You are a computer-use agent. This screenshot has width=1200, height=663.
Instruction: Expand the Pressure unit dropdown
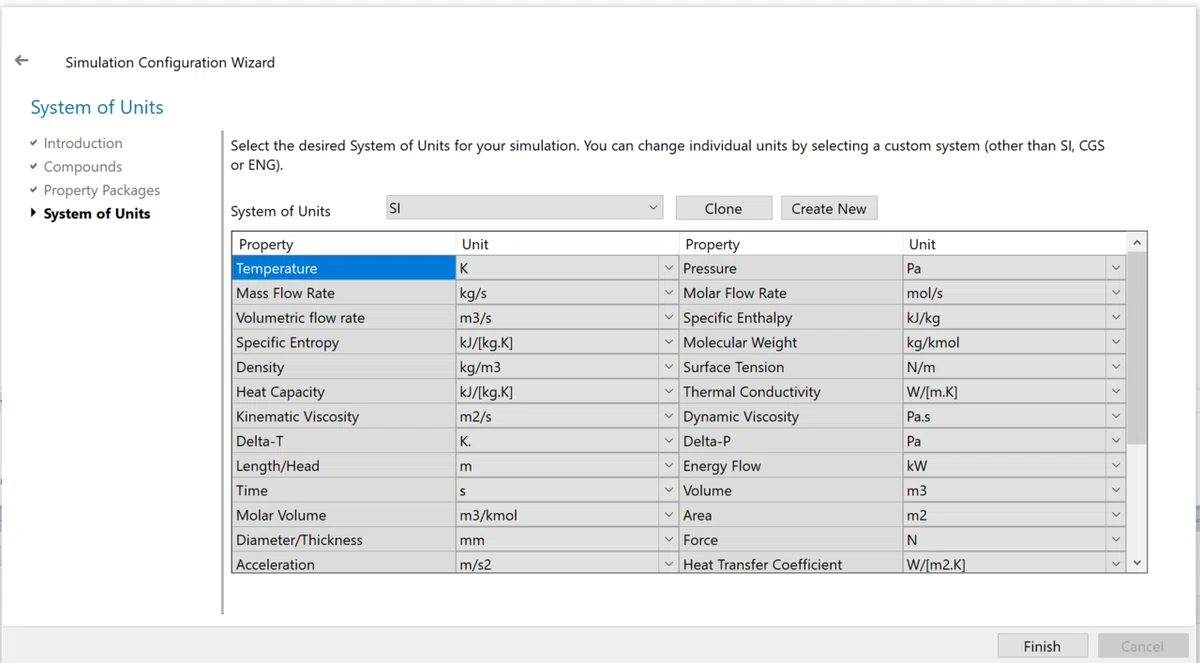[1115, 268]
